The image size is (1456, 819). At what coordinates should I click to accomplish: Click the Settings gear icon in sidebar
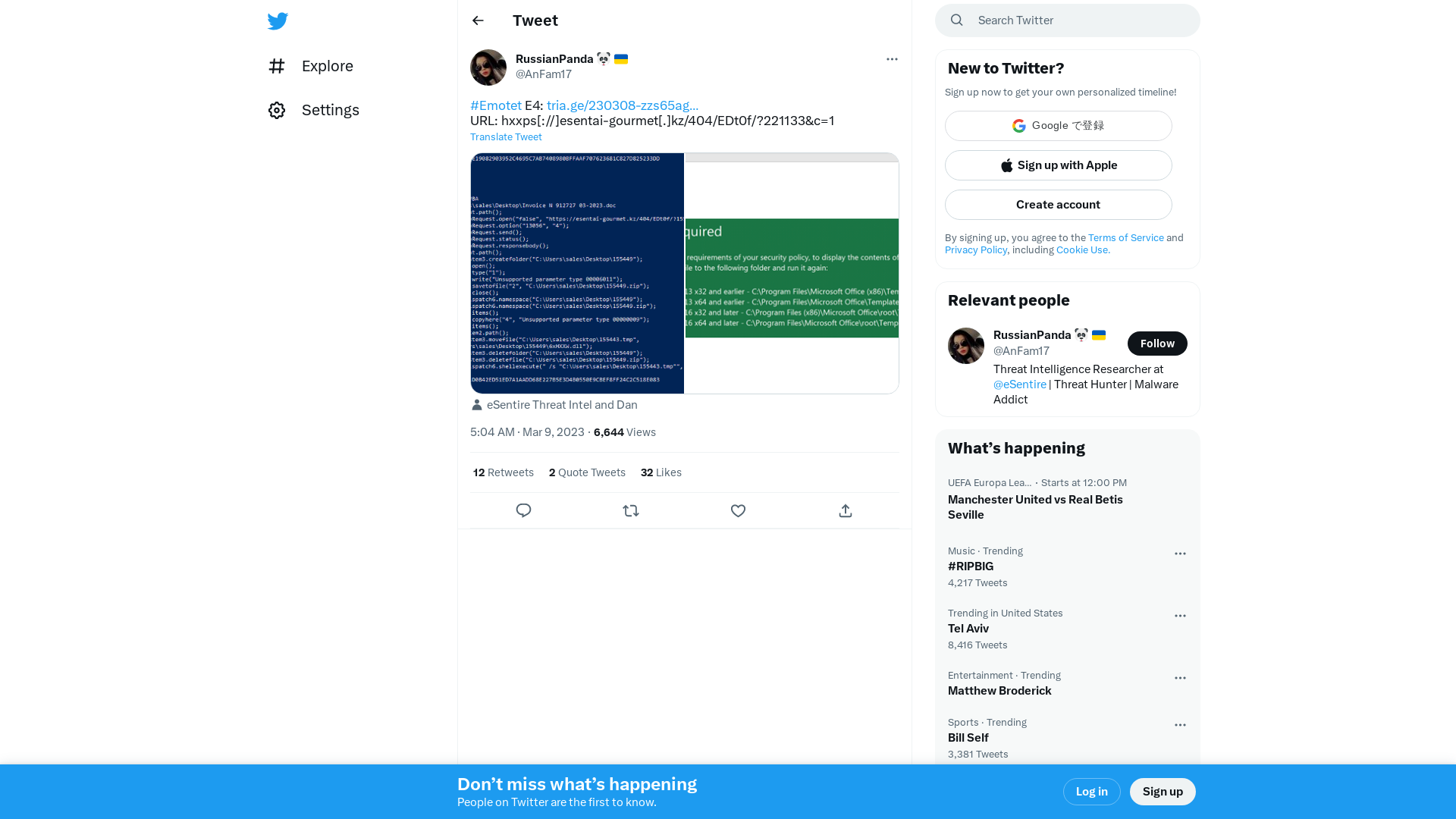(277, 109)
